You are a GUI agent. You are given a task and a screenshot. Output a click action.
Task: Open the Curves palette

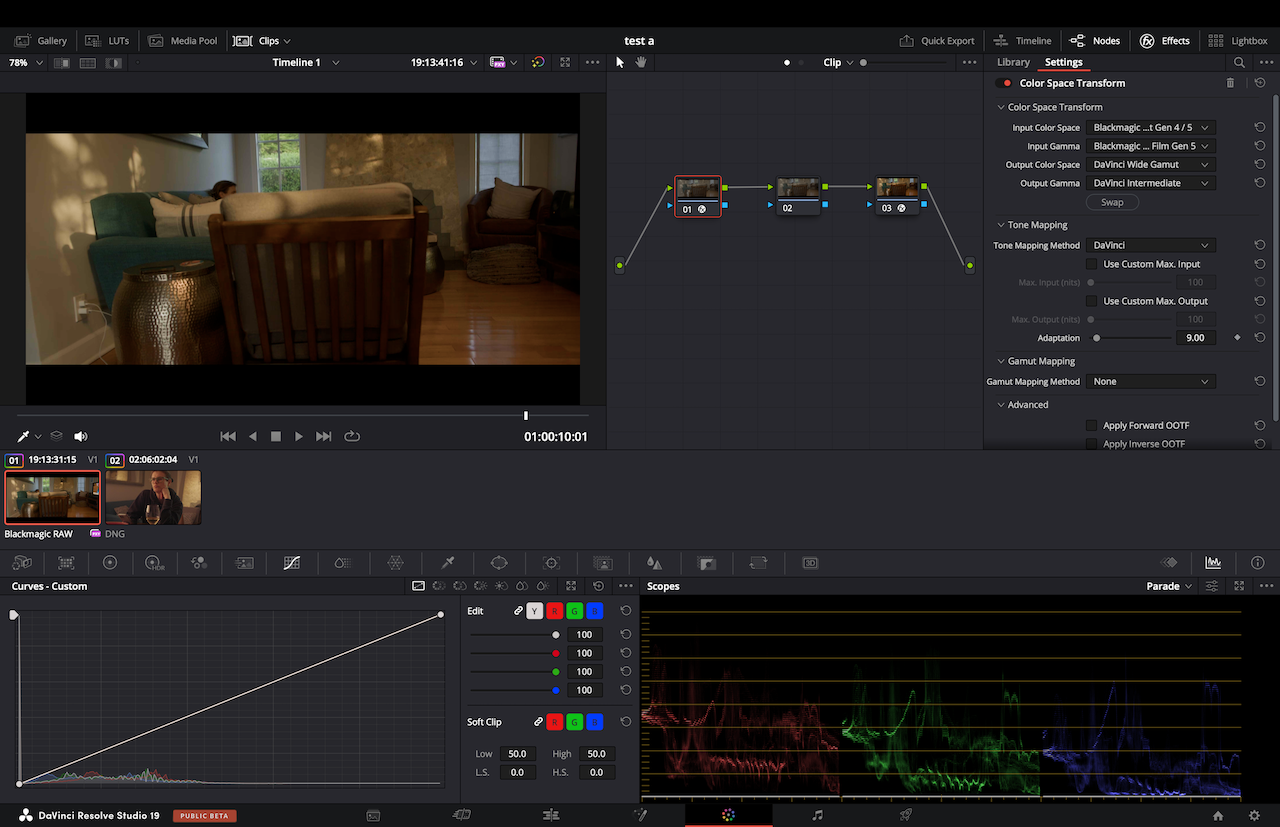[x=292, y=563]
